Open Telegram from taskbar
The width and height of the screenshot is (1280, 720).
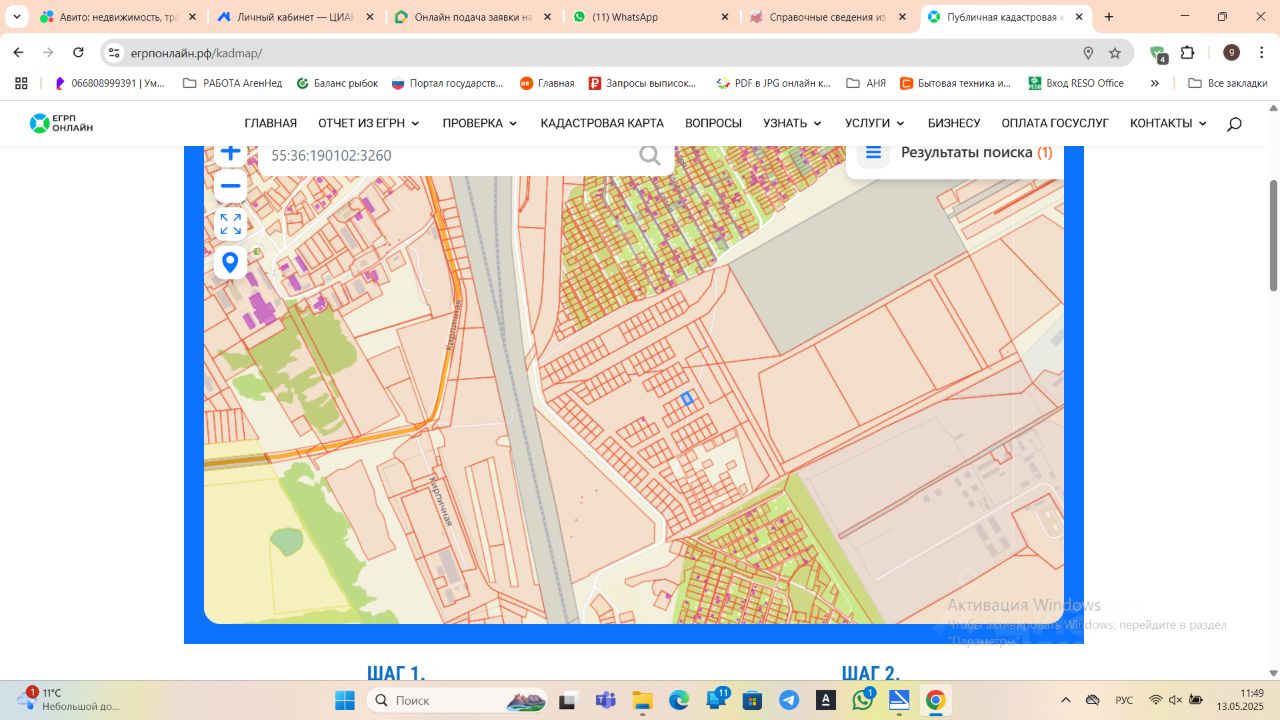pyautogui.click(x=789, y=700)
